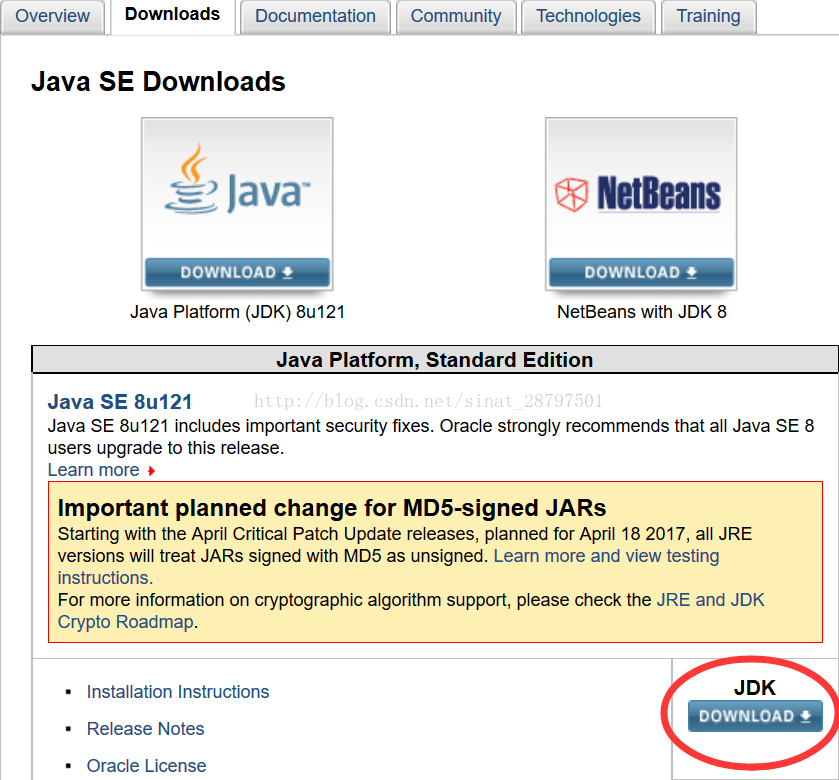
Task: Click the NetBeans with JDK 8 caption
Action: (x=642, y=312)
